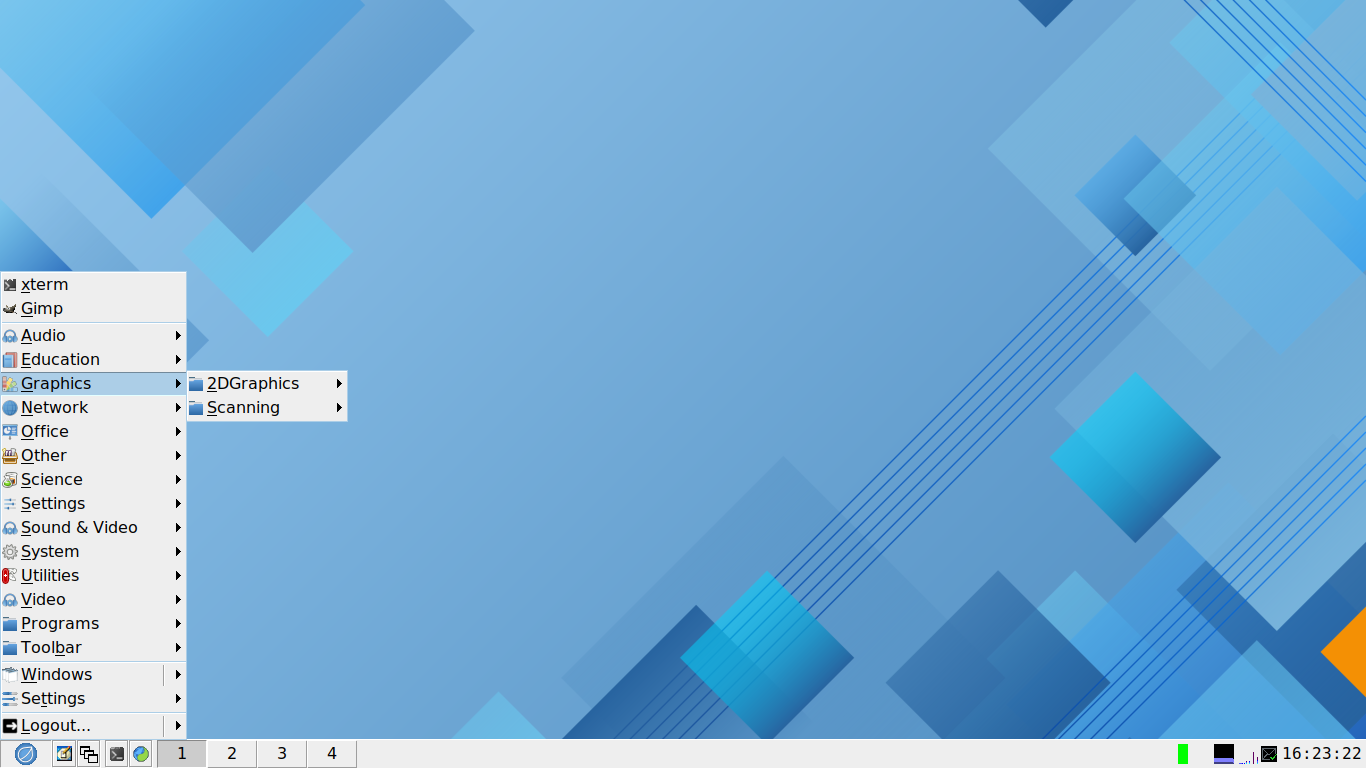Click the IceWM start menu button

(26, 754)
